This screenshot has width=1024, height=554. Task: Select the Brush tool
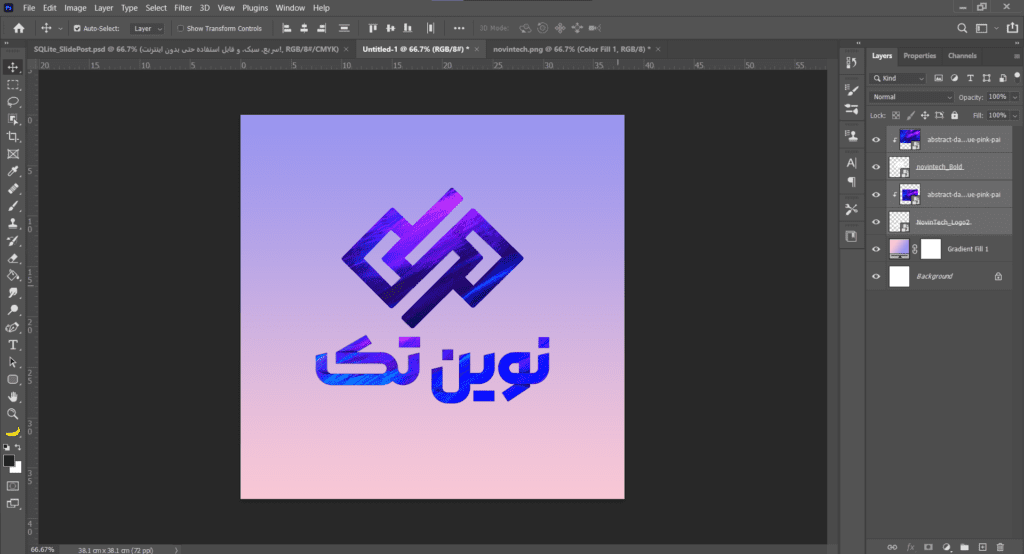pos(12,206)
